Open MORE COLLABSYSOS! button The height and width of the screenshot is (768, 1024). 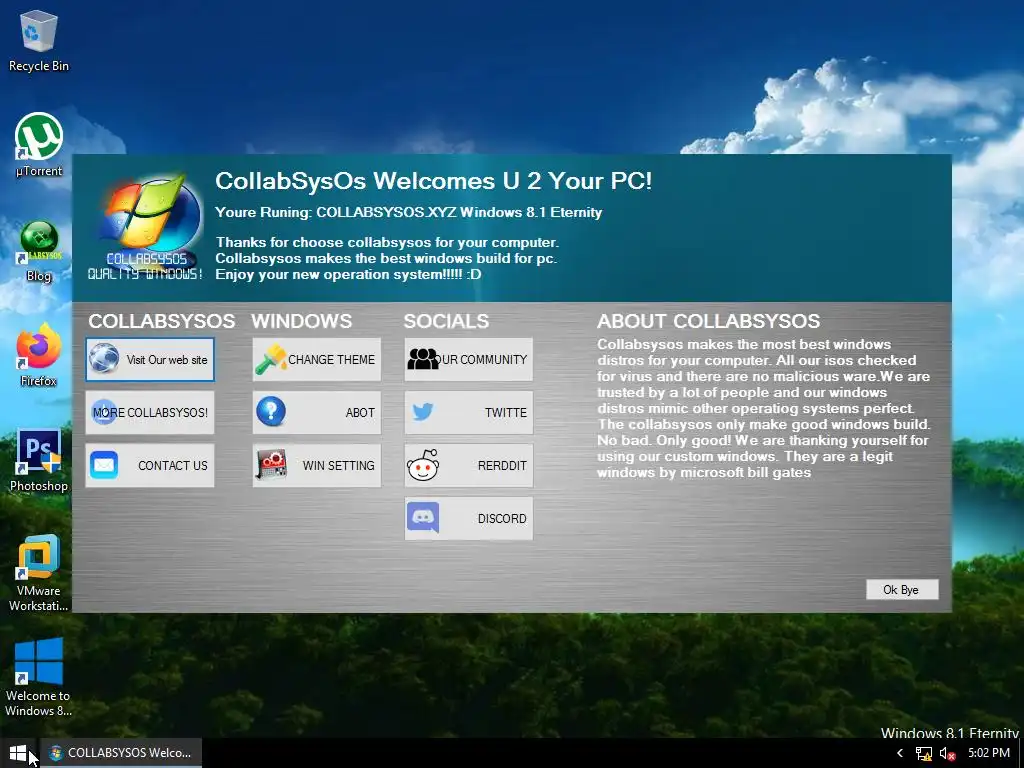(x=150, y=412)
